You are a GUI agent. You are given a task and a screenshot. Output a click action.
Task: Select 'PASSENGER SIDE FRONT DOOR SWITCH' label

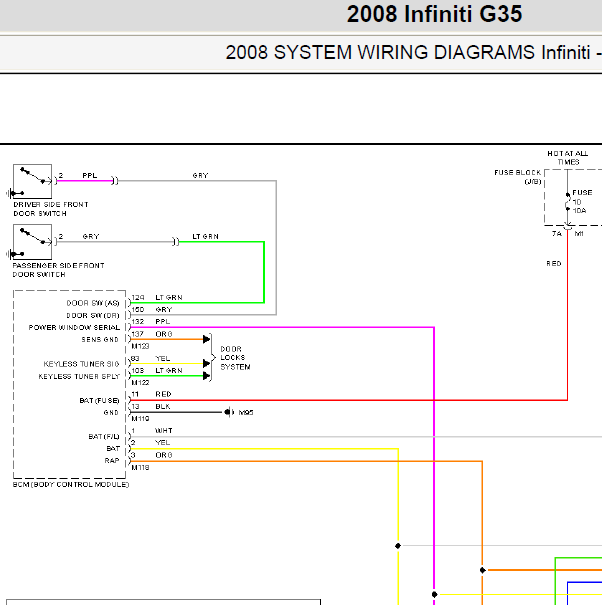(x=58, y=270)
